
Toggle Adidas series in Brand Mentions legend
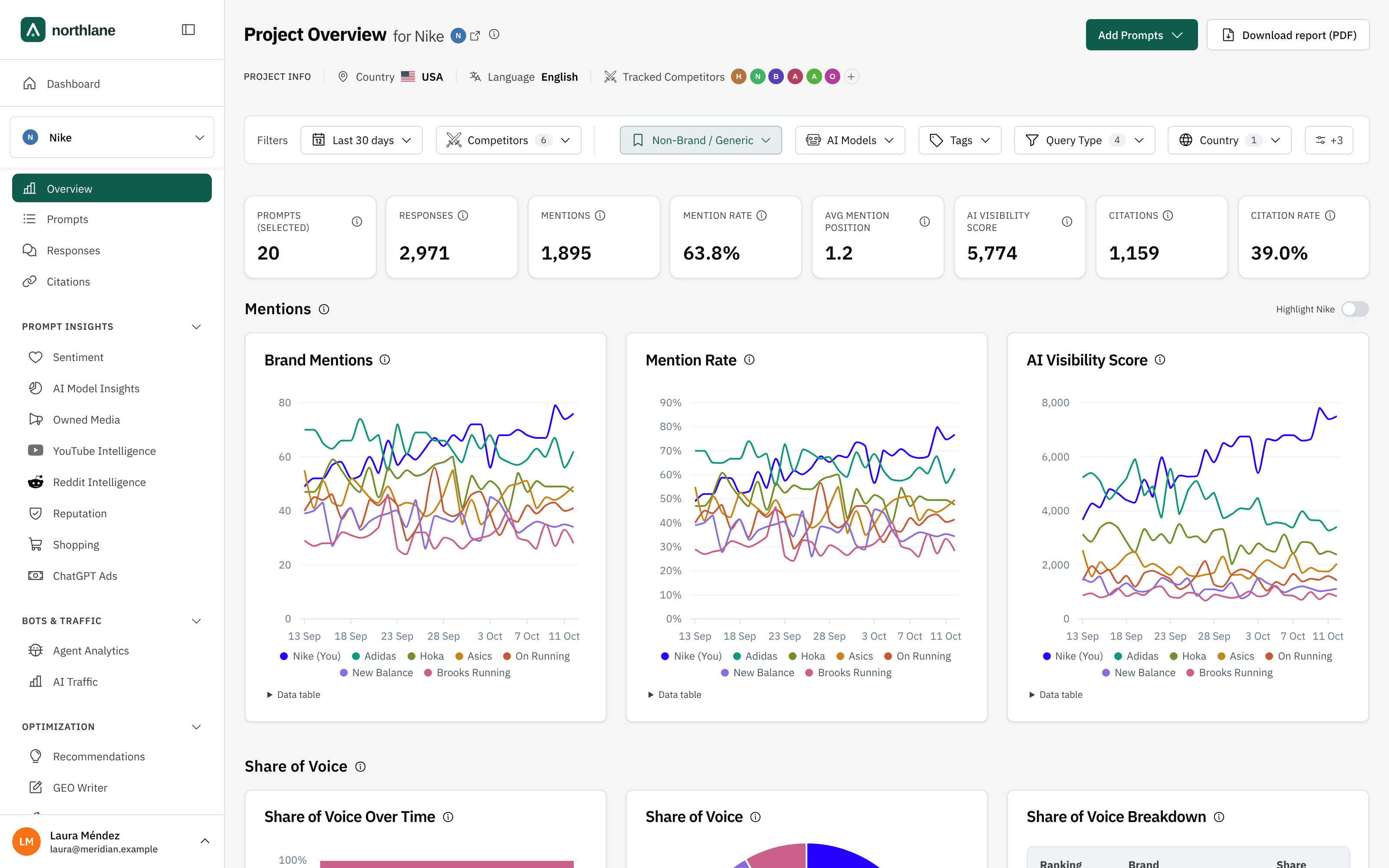[374, 656]
